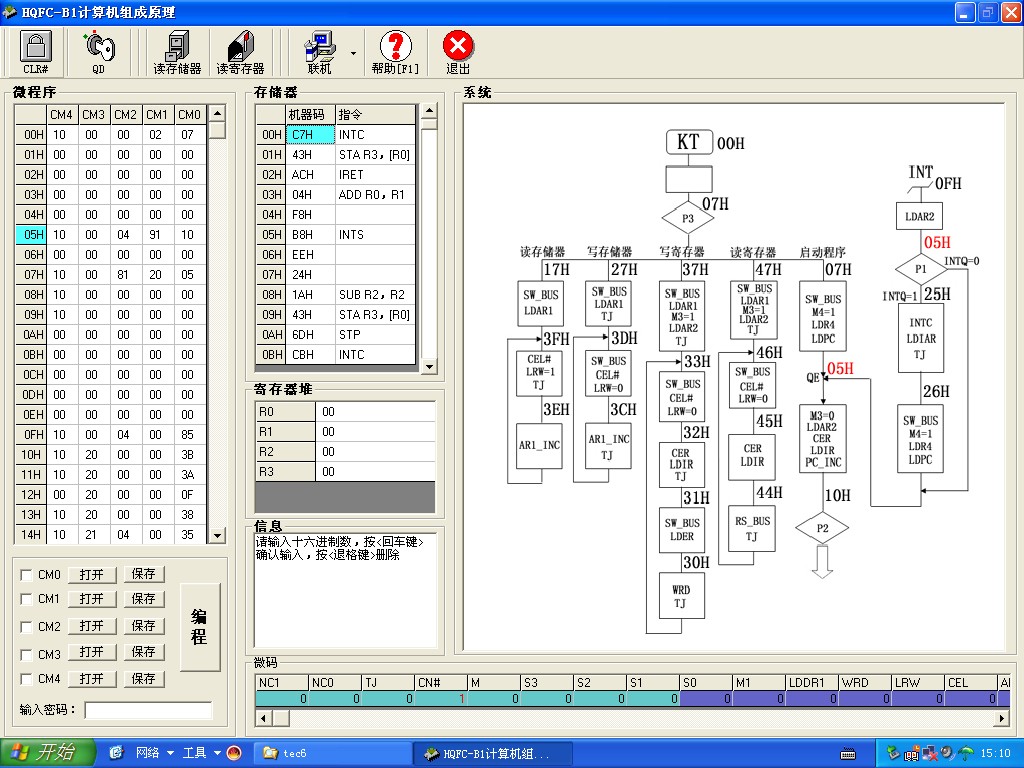
Task: Click the large program button
Action: [199, 627]
